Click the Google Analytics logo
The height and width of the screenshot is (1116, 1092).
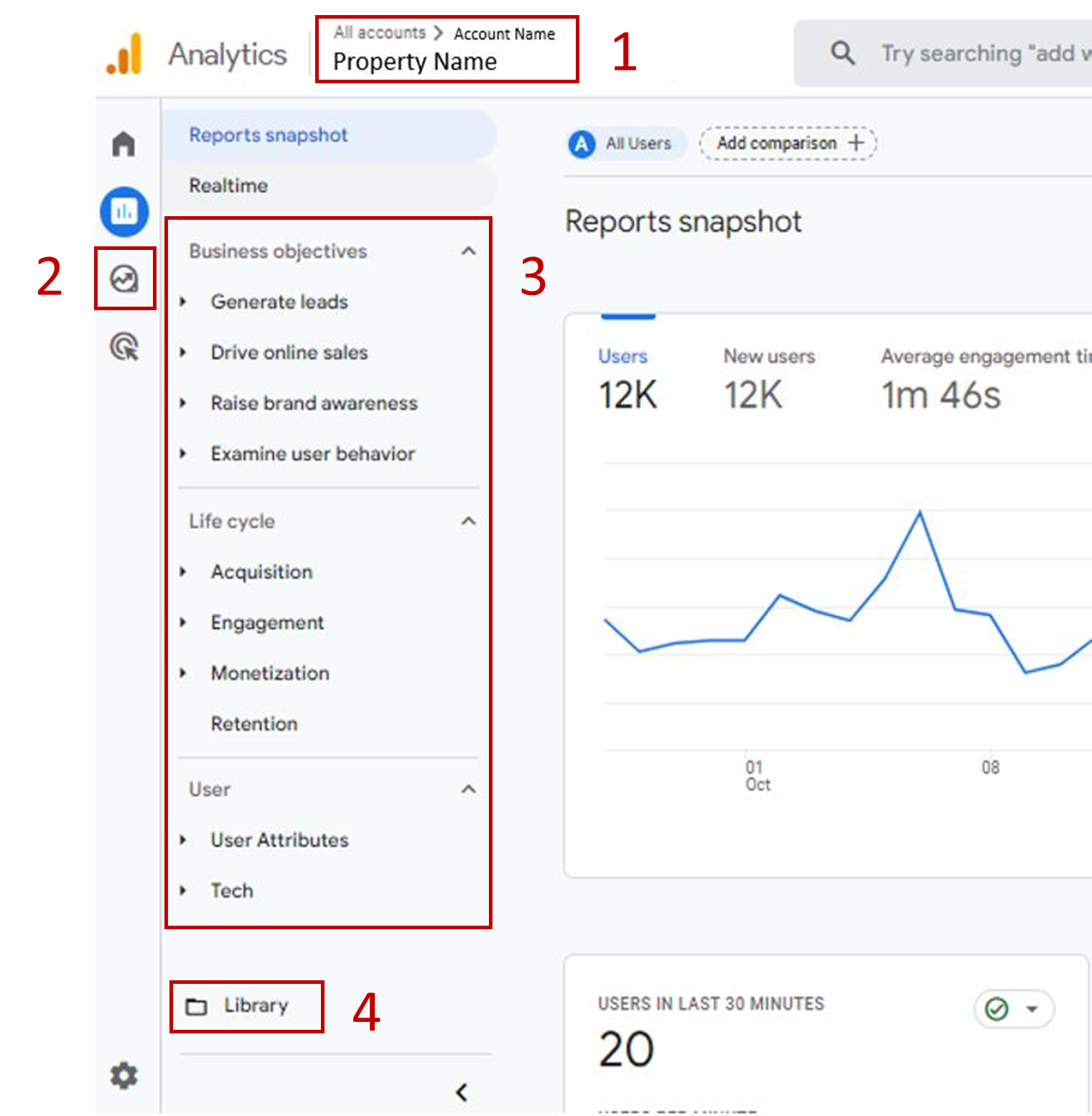click(124, 55)
